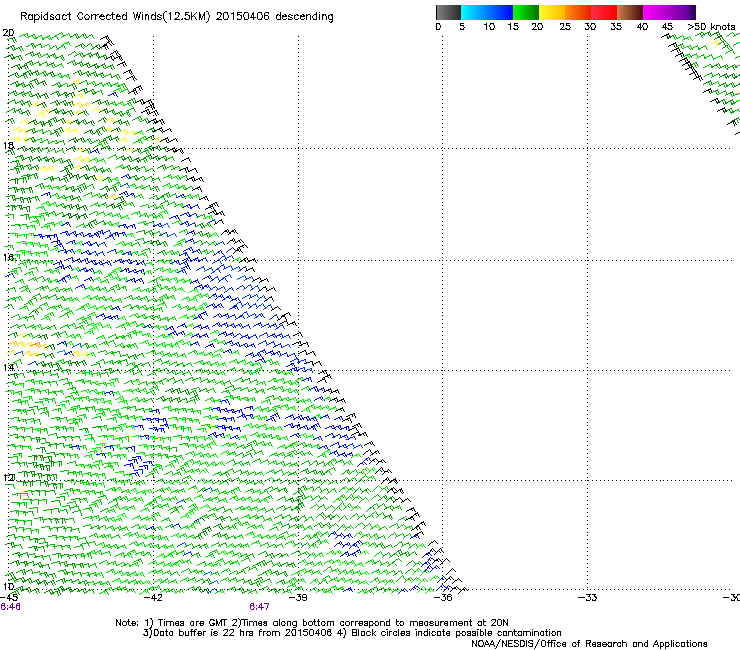Click the '25' legend scale label

click(x=565, y=27)
